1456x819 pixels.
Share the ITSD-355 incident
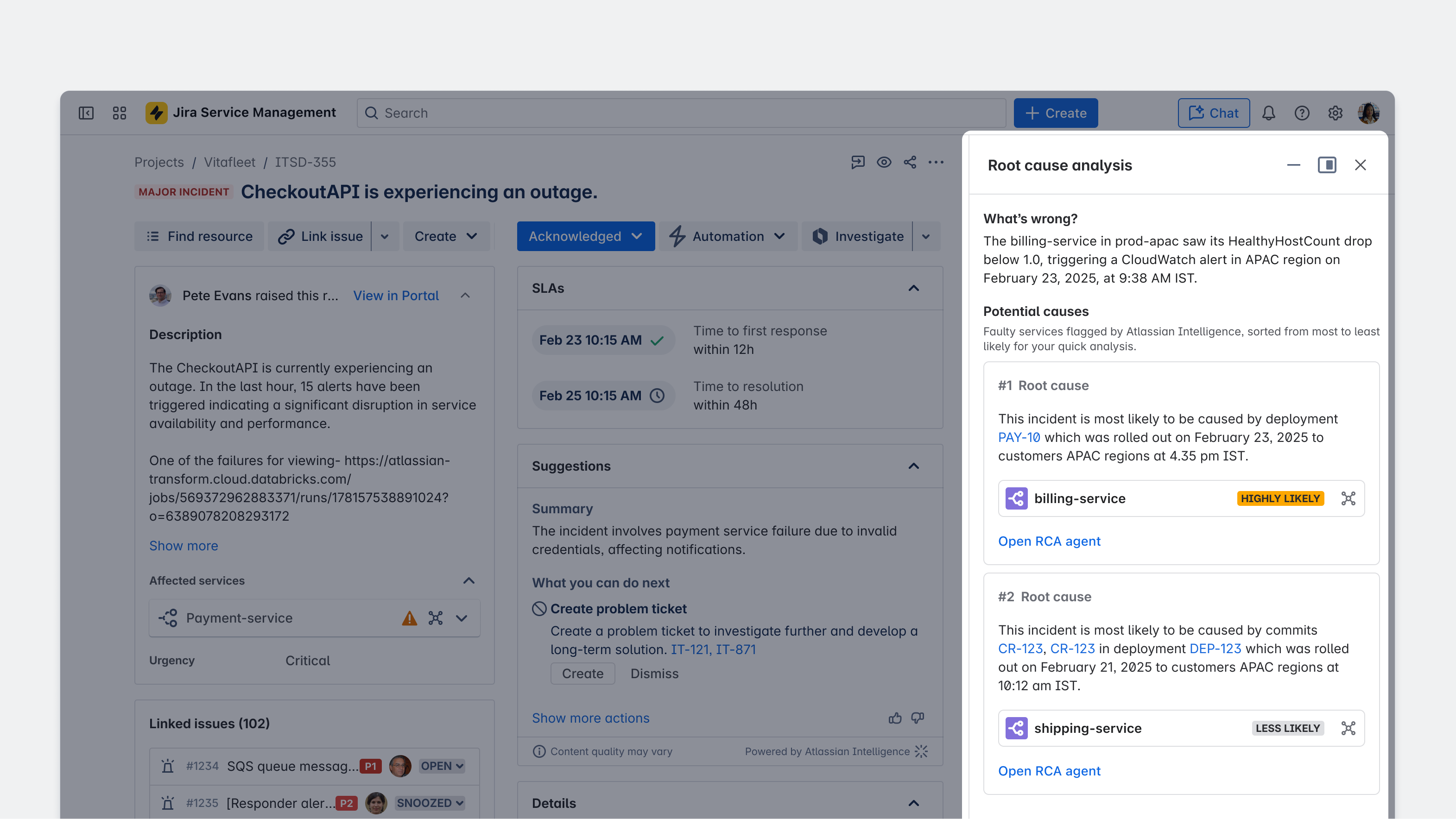point(910,162)
